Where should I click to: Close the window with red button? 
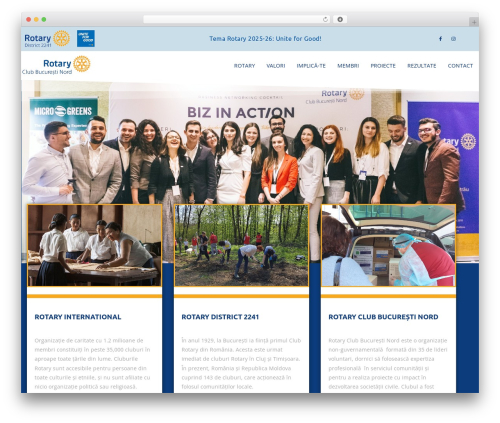29,20
